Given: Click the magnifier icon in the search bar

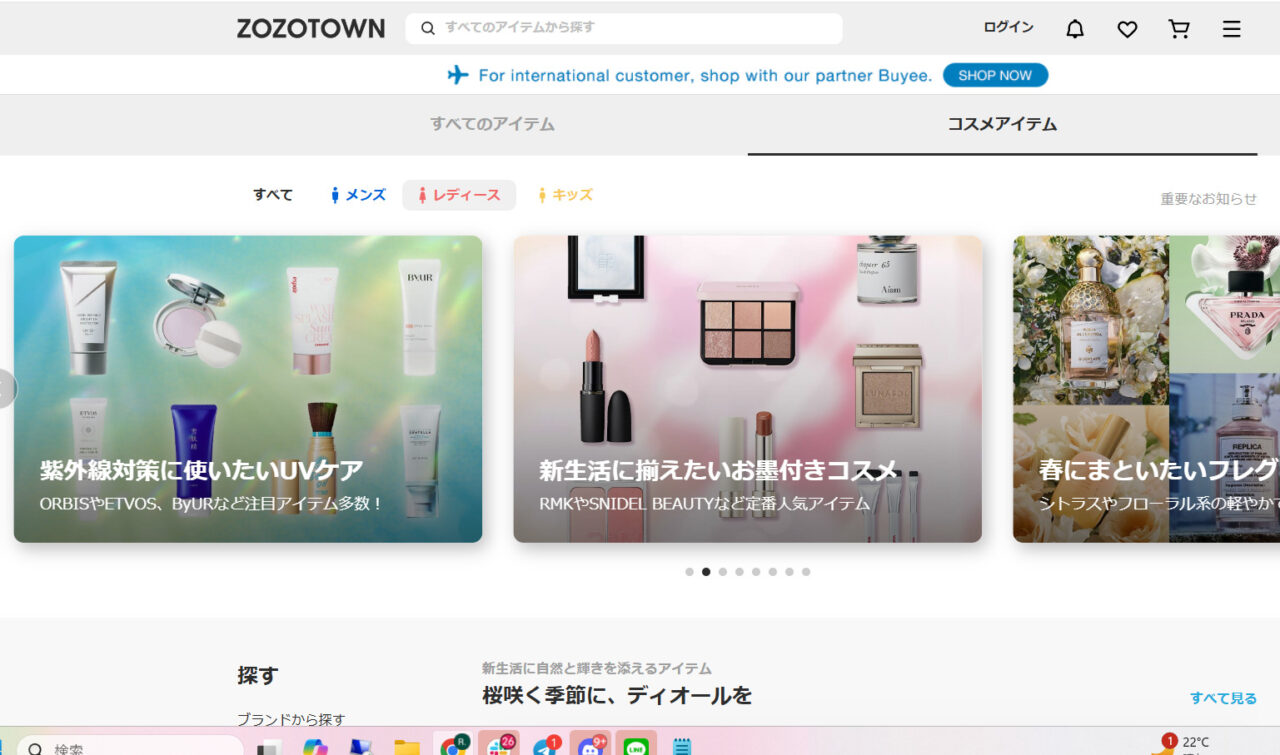Looking at the screenshot, I should 426,28.
